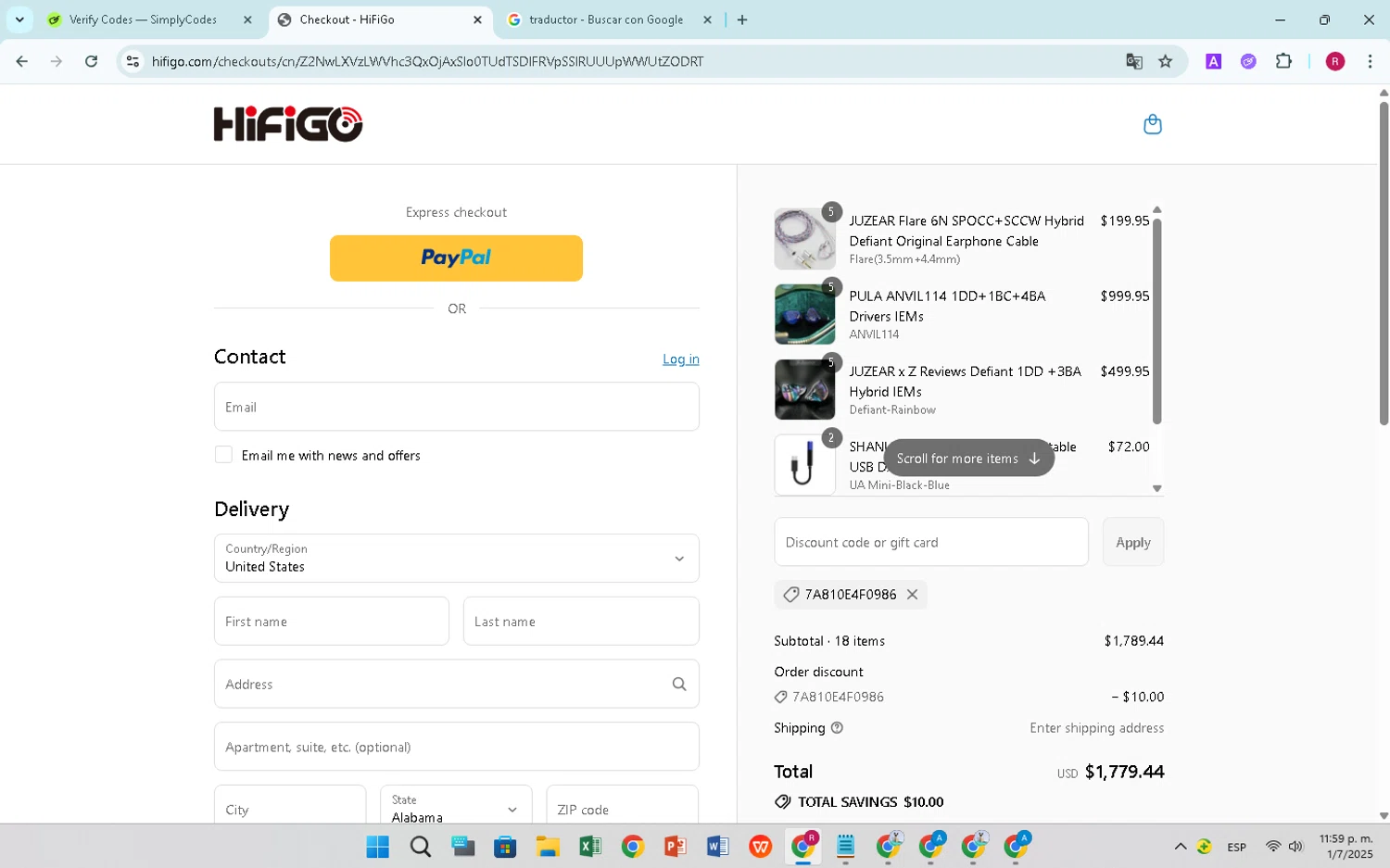Go forward to the next page
The image size is (1390, 868).
[57, 61]
